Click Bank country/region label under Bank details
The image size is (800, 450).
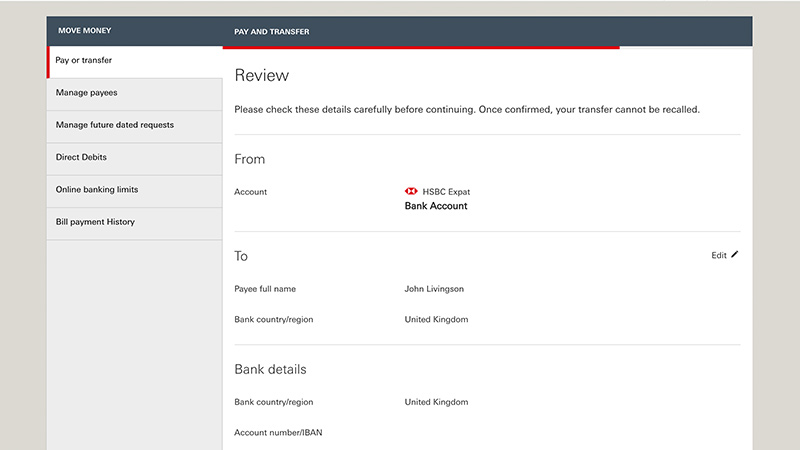[273, 402]
